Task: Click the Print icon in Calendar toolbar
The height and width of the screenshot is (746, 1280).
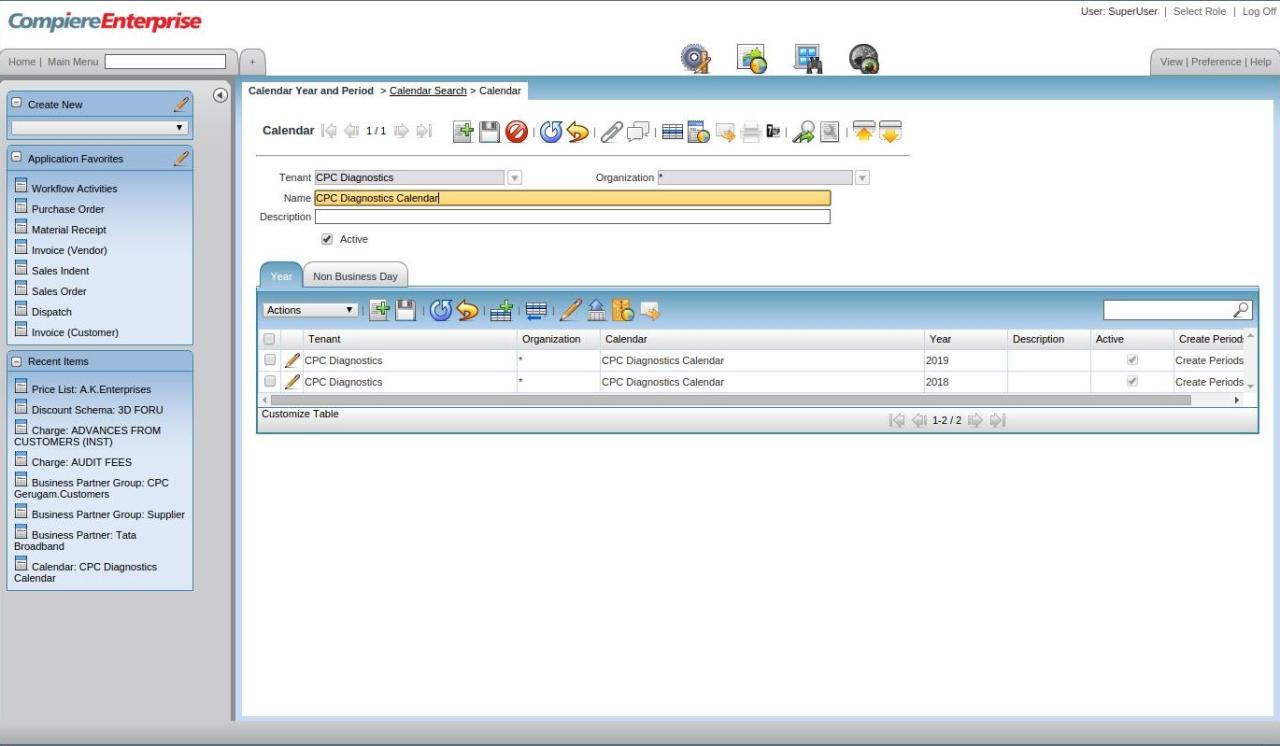Action: (750, 131)
